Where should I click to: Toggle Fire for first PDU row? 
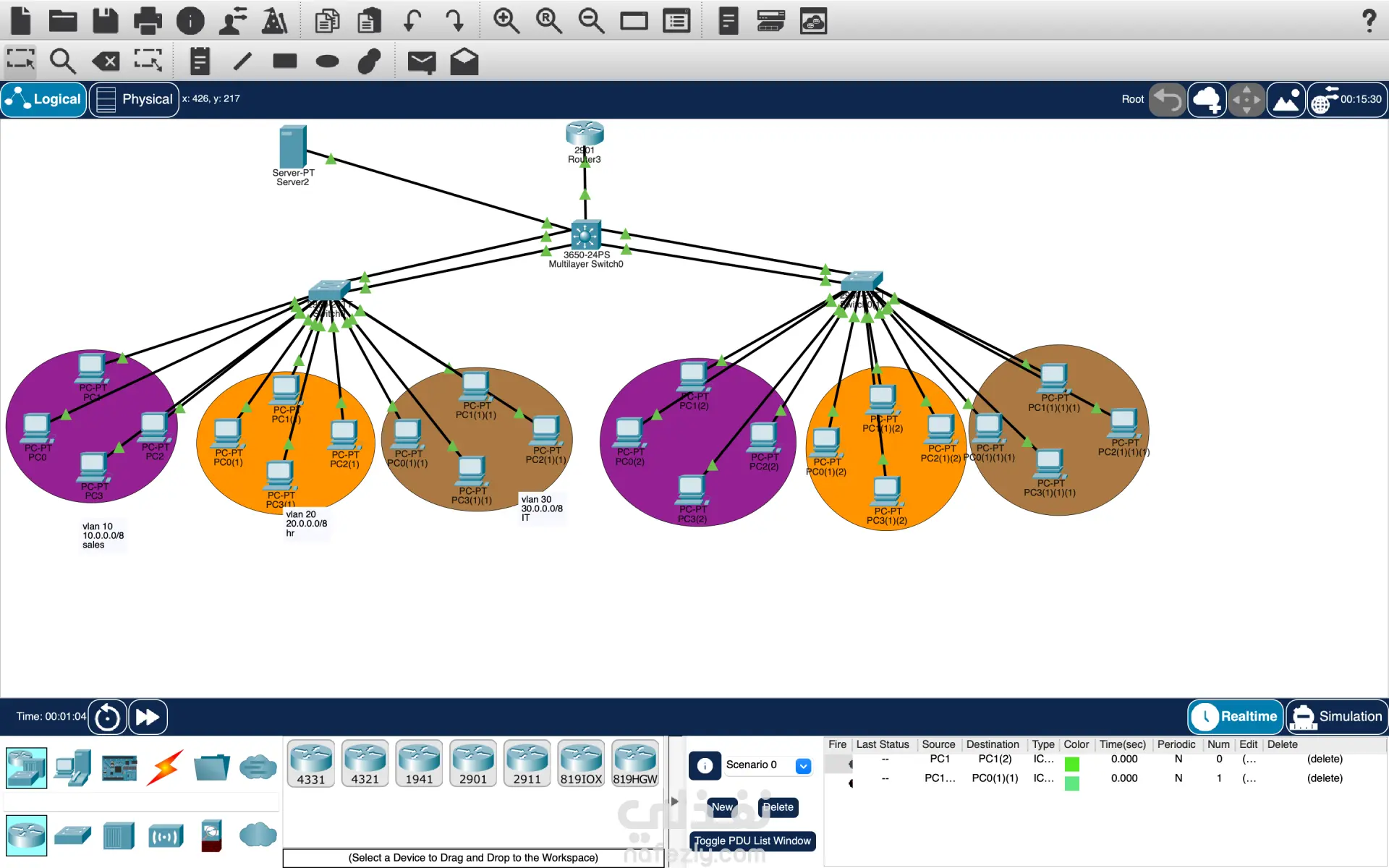coord(849,764)
